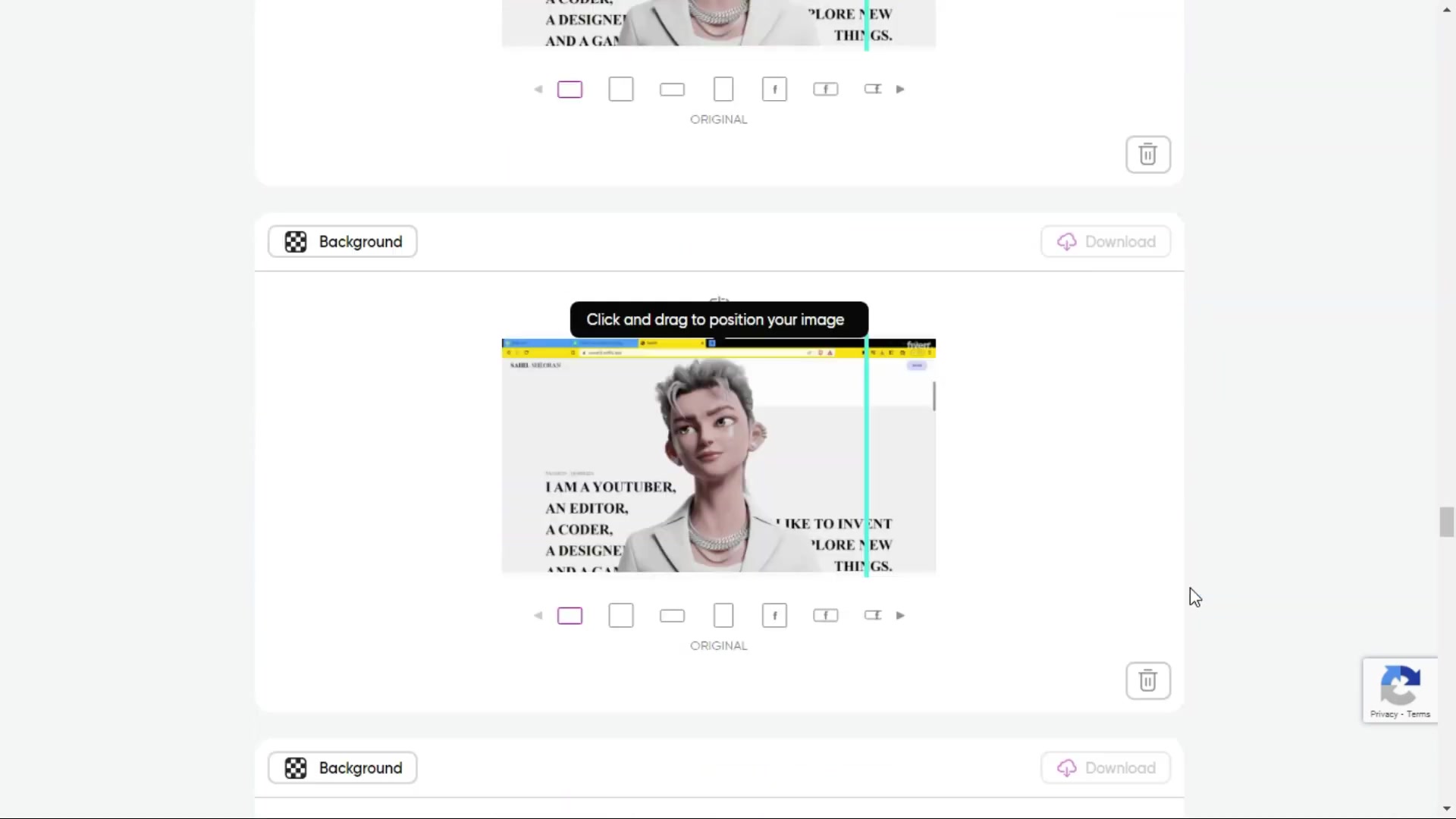Select the last Facebook cover preset below the middle image
The width and height of the screenshot is (1456, 819).
(x=873, y=616)
